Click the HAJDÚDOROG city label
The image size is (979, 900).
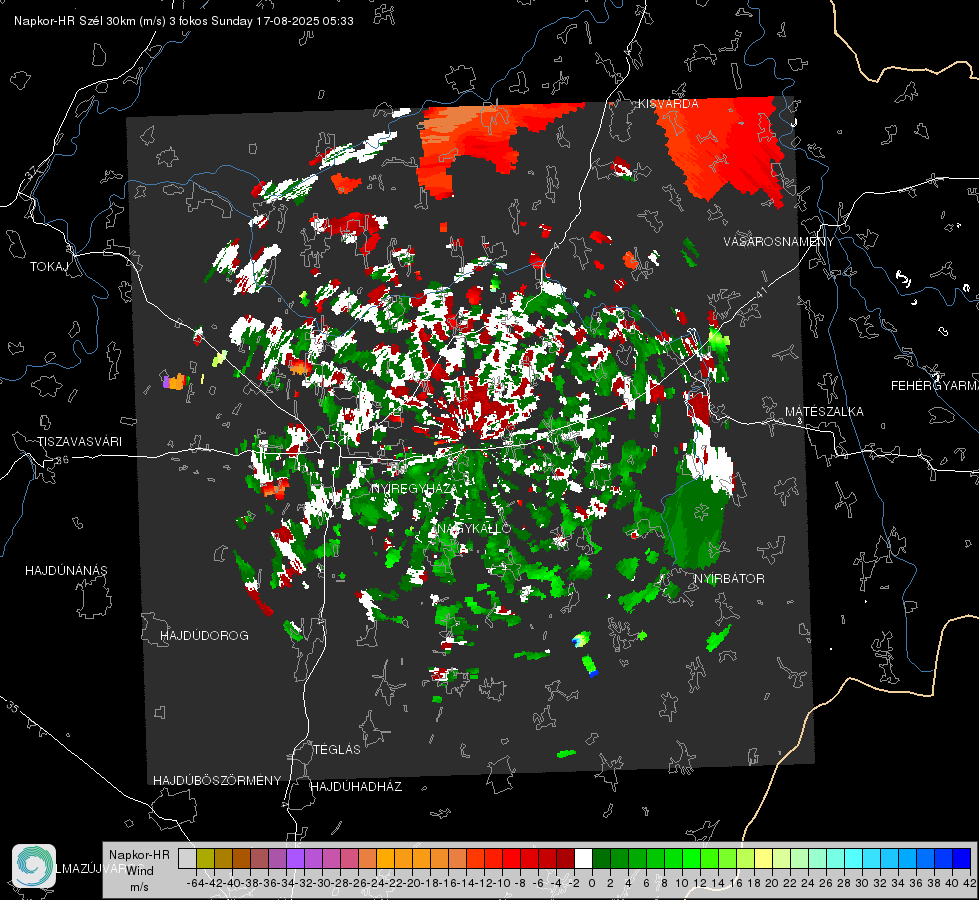[x=204, y=636]
